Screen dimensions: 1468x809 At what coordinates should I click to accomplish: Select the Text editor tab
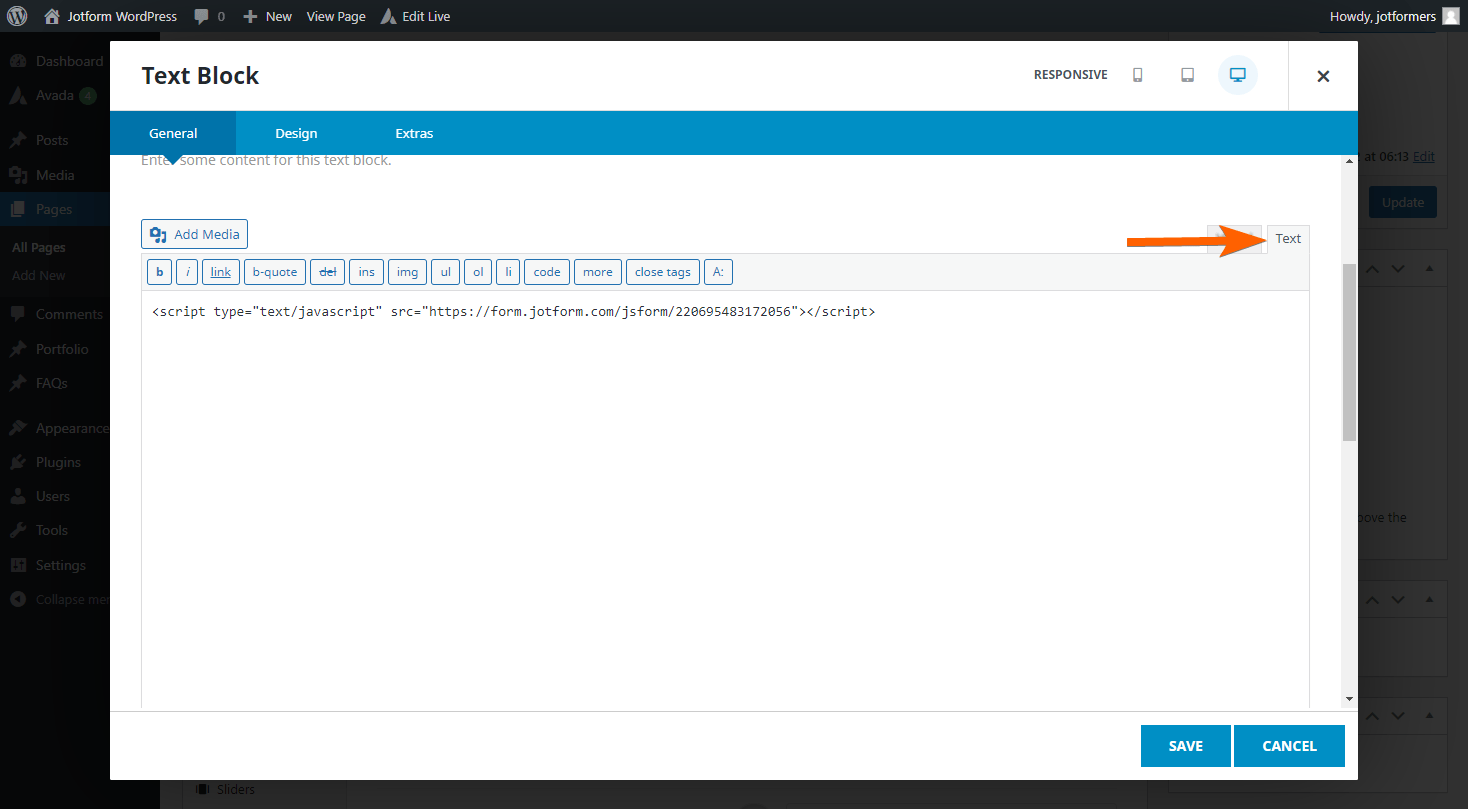pyautogui.click(x=1288, y=239)
